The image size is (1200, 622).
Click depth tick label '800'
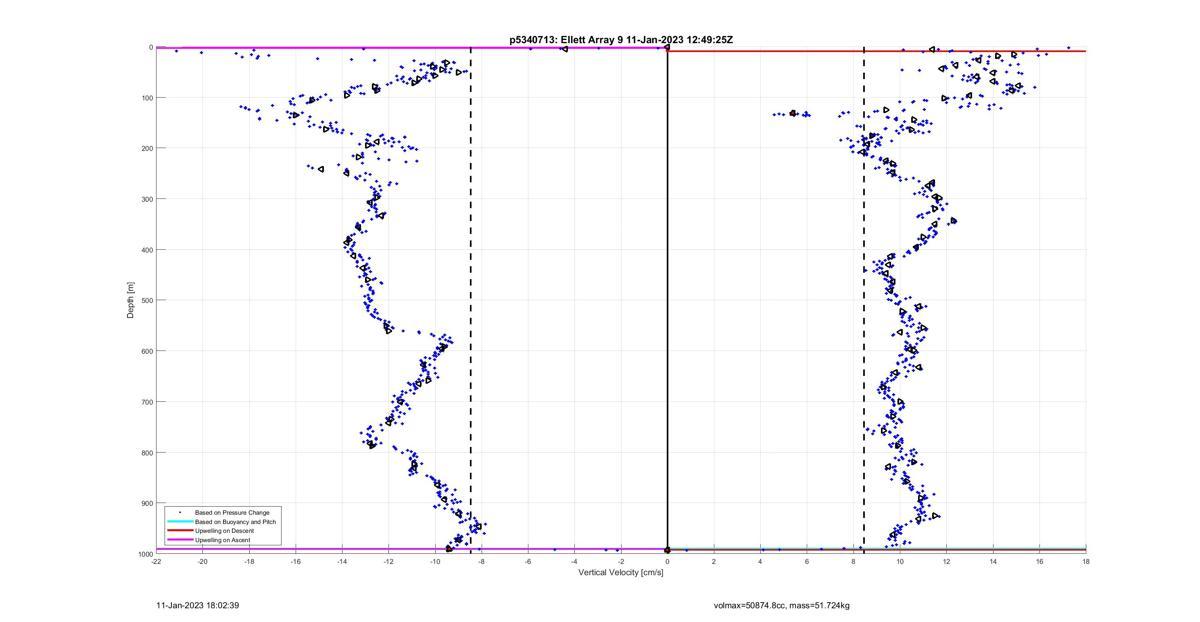tap(146, 452)
